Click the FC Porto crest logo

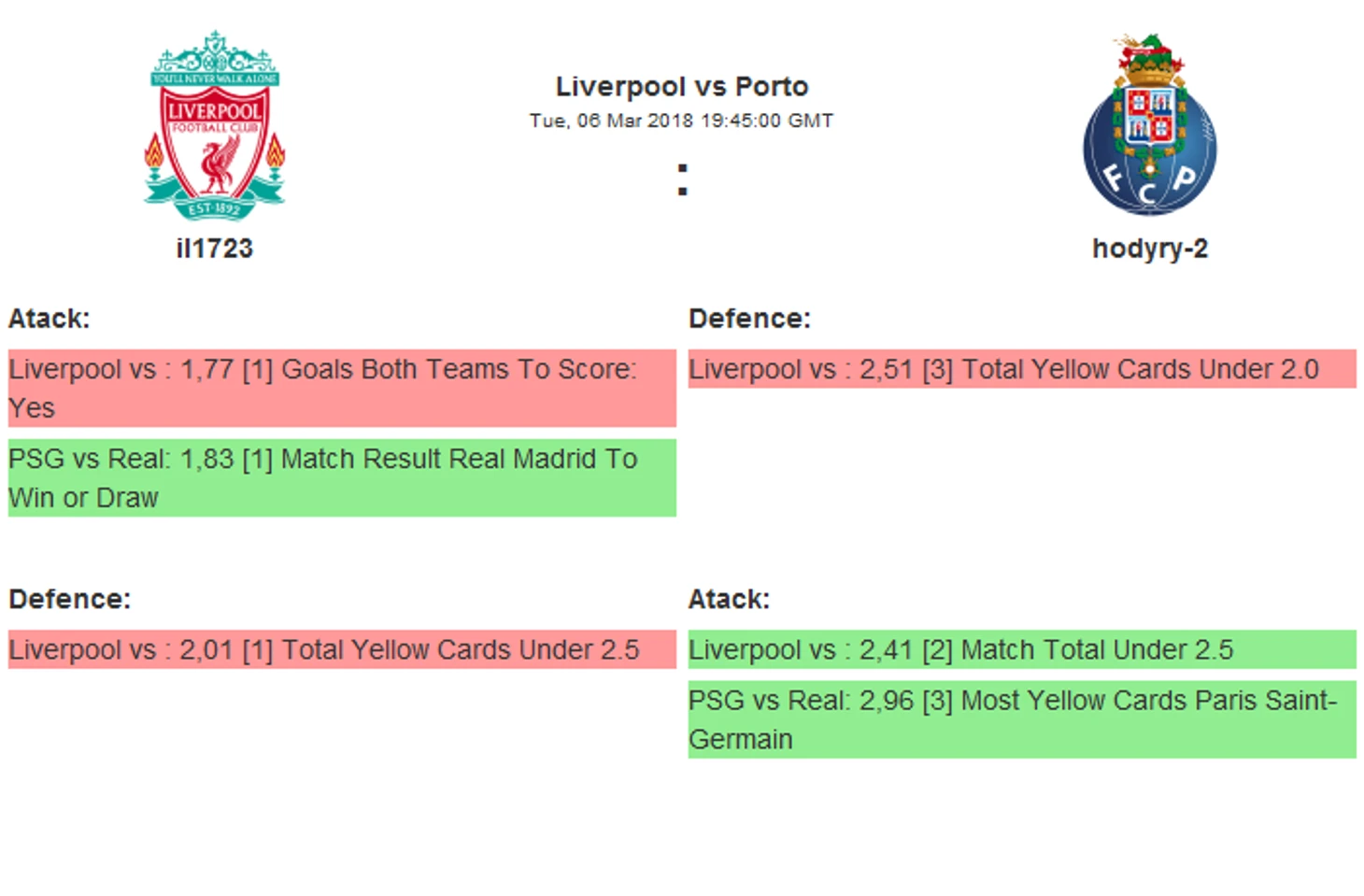pyautogui.click(x=1150, y=125)
